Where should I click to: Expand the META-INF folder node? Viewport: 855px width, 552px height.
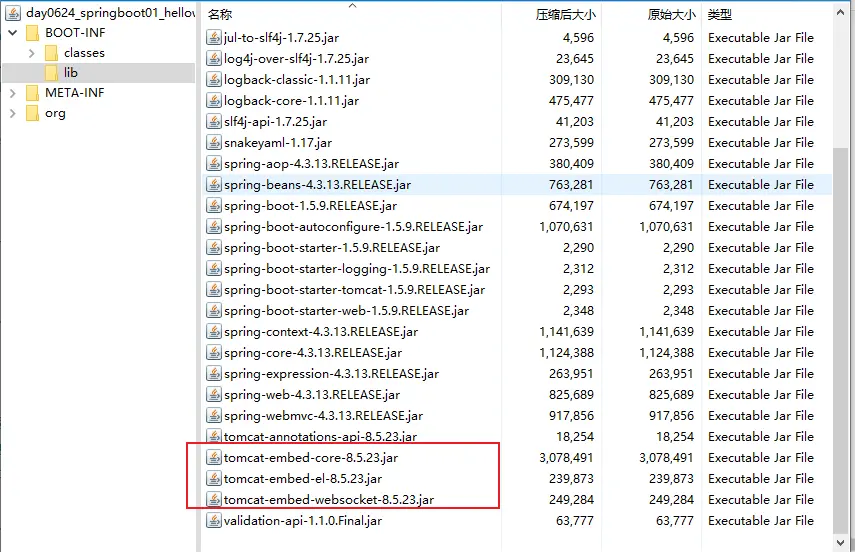coord(13,93)
